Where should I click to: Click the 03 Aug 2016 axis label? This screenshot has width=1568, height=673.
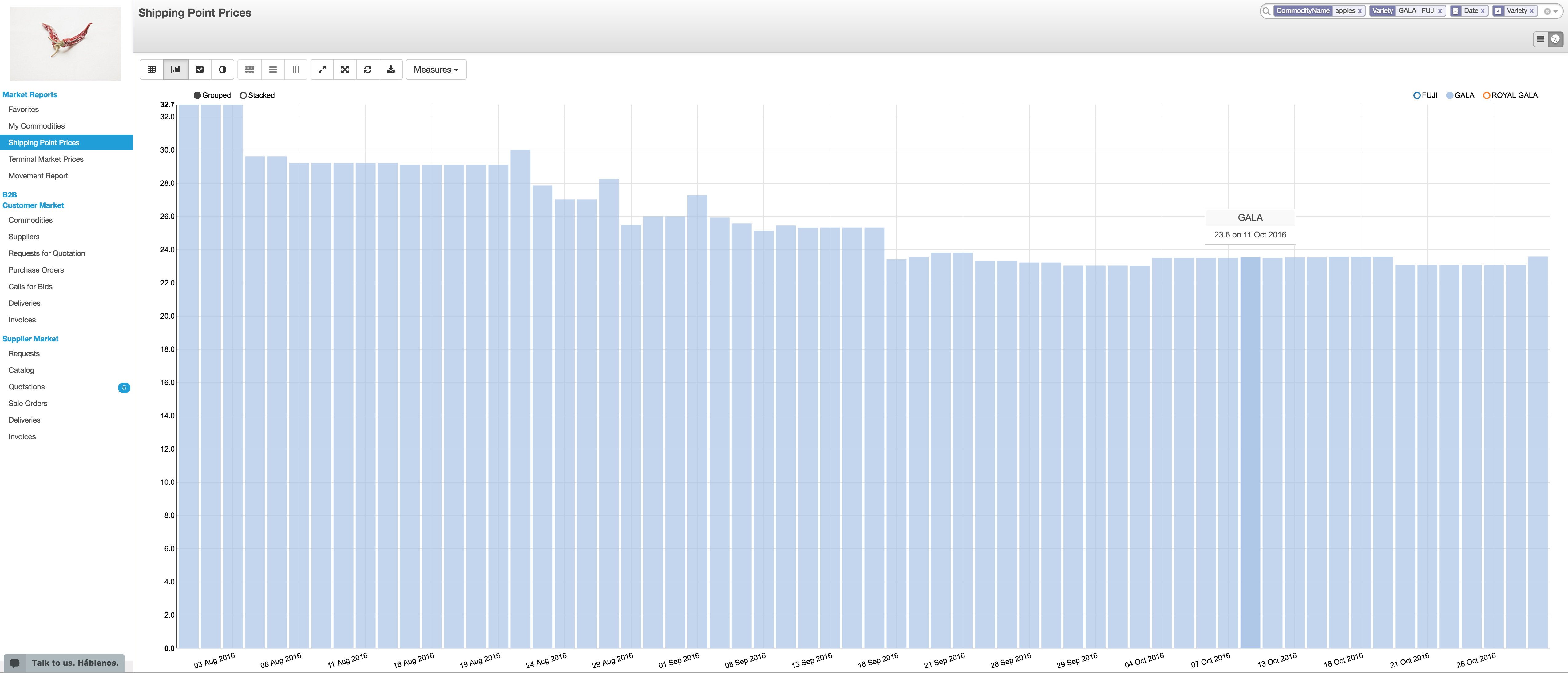[x=214, y=660]
